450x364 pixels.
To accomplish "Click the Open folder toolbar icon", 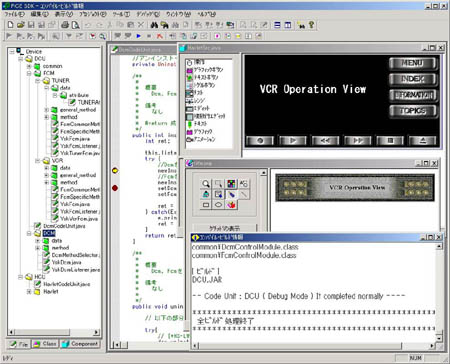I will pos(21,25).
